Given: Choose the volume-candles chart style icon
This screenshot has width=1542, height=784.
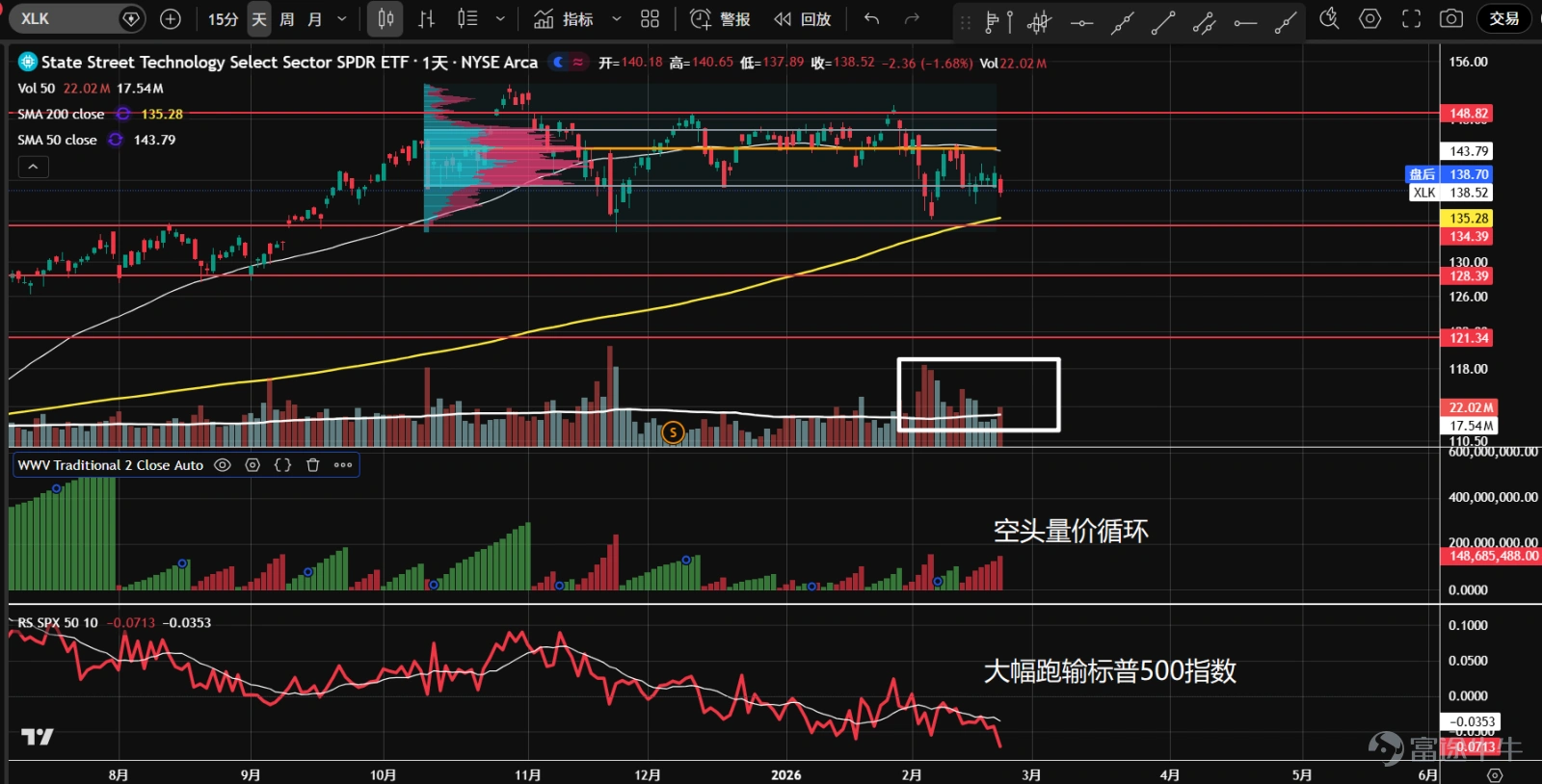Looking at the screenshot, I should [x=467, y=19].
